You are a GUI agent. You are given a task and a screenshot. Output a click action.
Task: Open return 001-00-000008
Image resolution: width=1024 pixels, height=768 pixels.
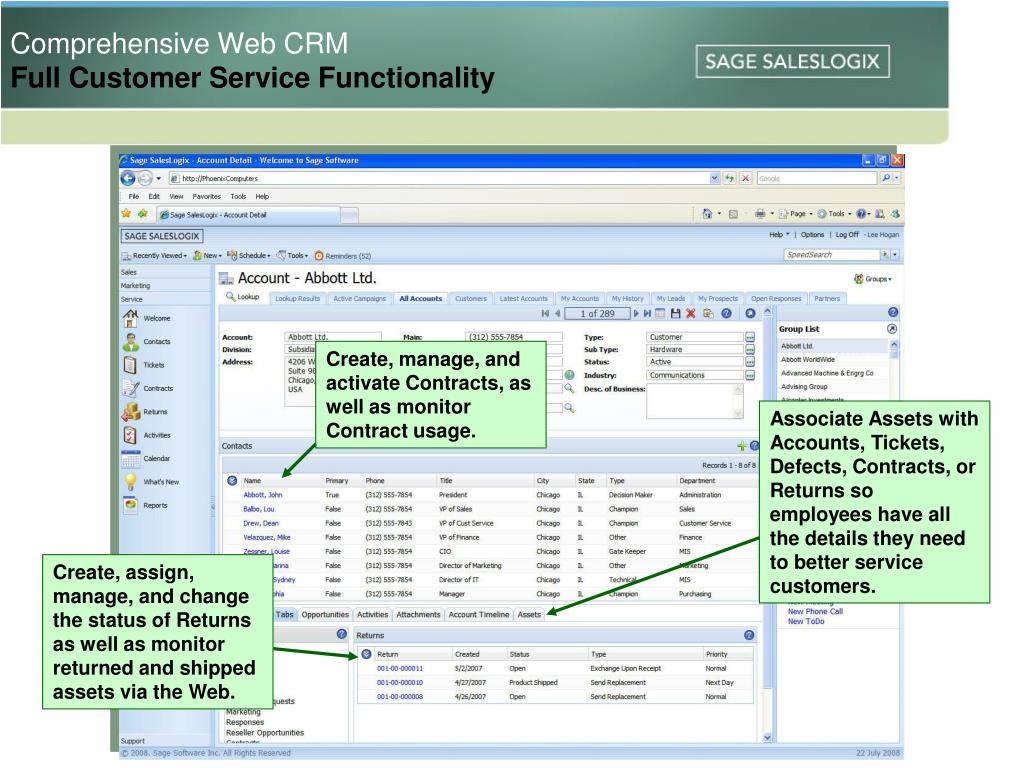tap(400, 697)
